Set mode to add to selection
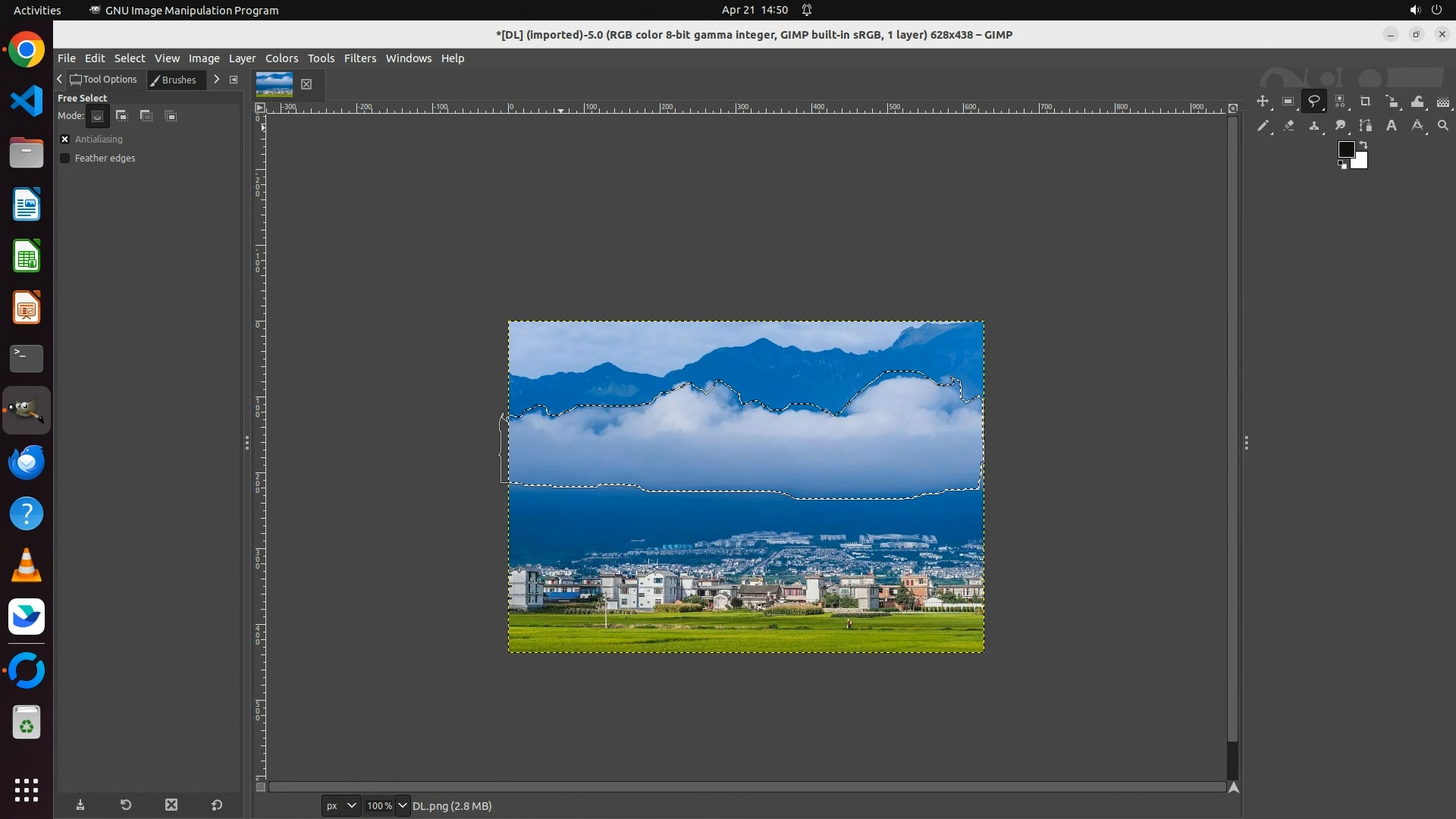 [122, 116]
